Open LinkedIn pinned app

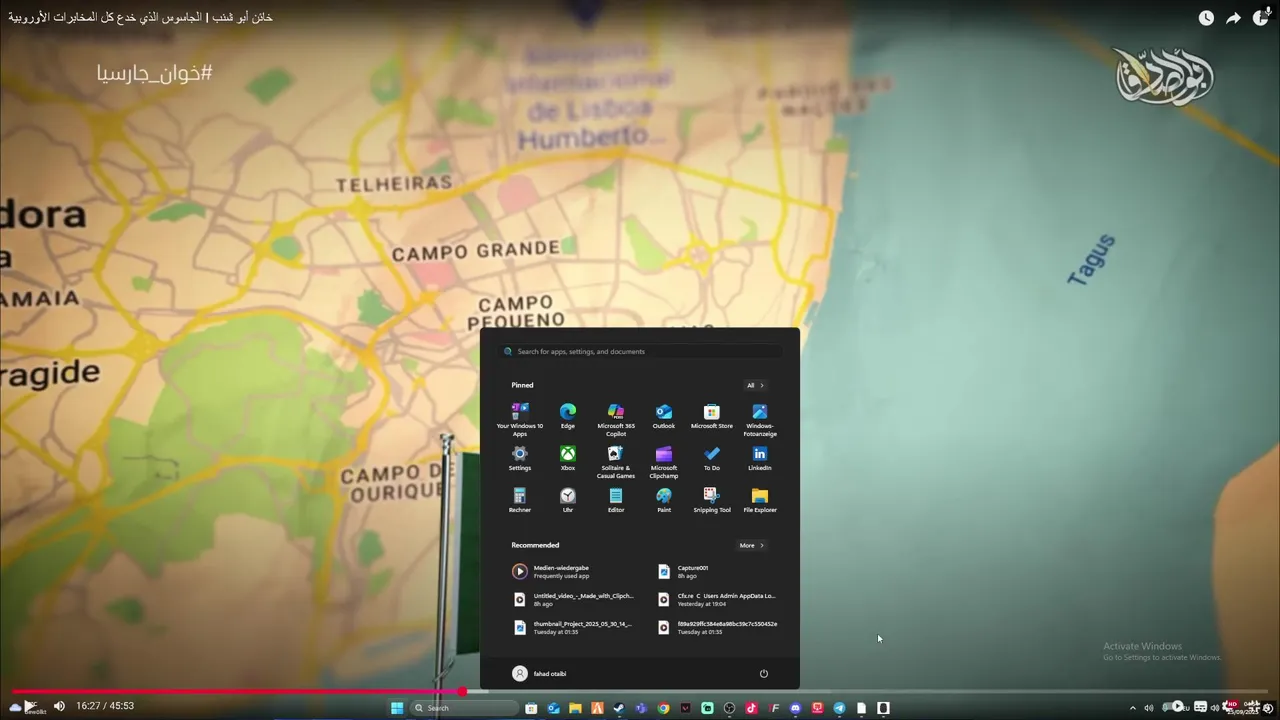(x=760, y=458)
